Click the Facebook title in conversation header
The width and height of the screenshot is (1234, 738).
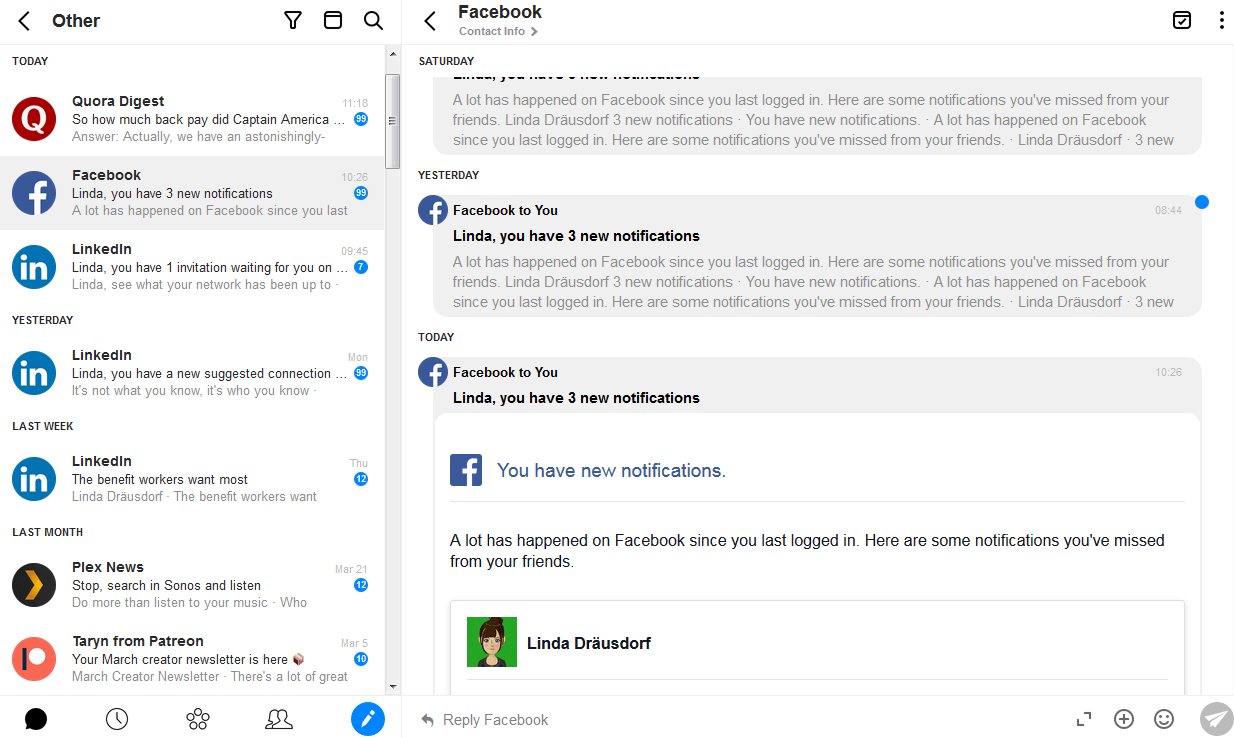coord(500,12)
